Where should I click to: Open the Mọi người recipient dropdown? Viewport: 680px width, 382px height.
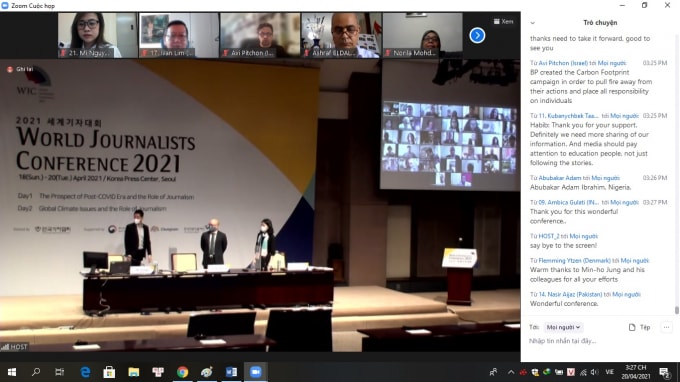[x=563, y=327]
